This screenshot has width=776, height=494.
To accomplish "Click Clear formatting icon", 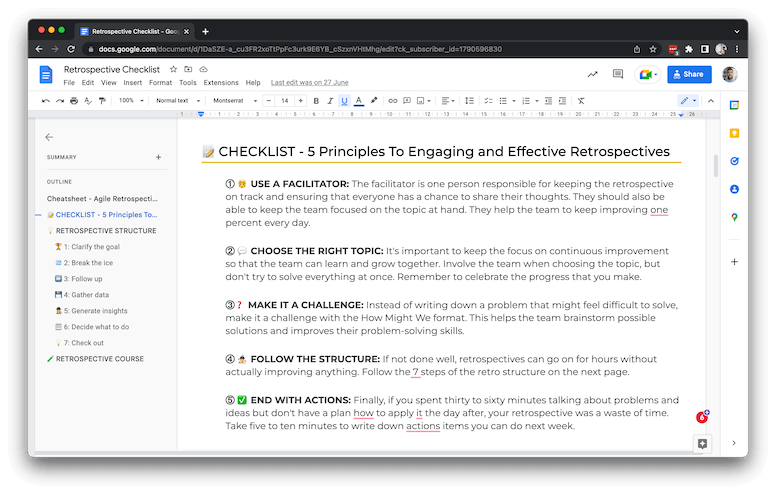I will pyautogui.click(x=581, y=101).
